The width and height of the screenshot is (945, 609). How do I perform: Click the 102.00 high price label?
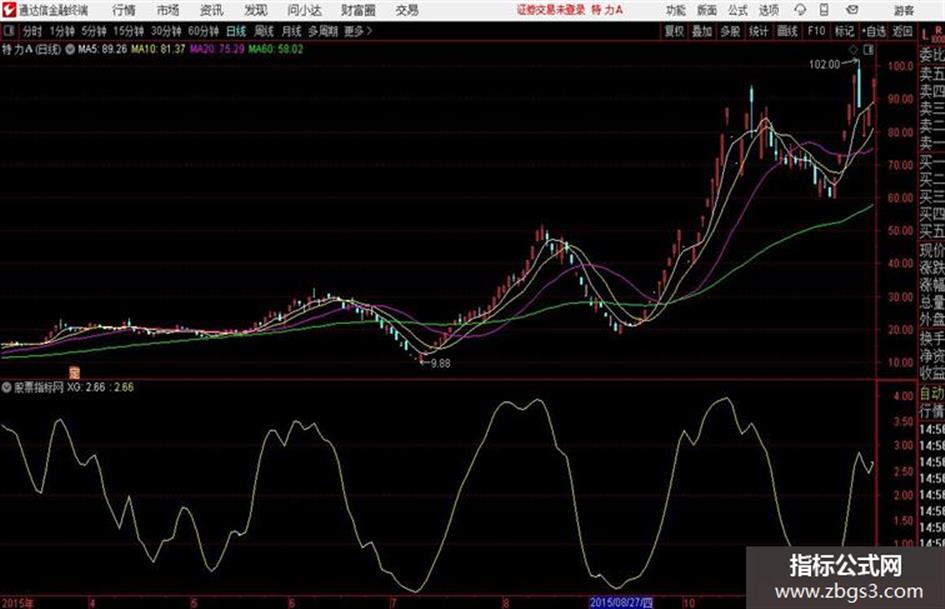coord(824,65)
